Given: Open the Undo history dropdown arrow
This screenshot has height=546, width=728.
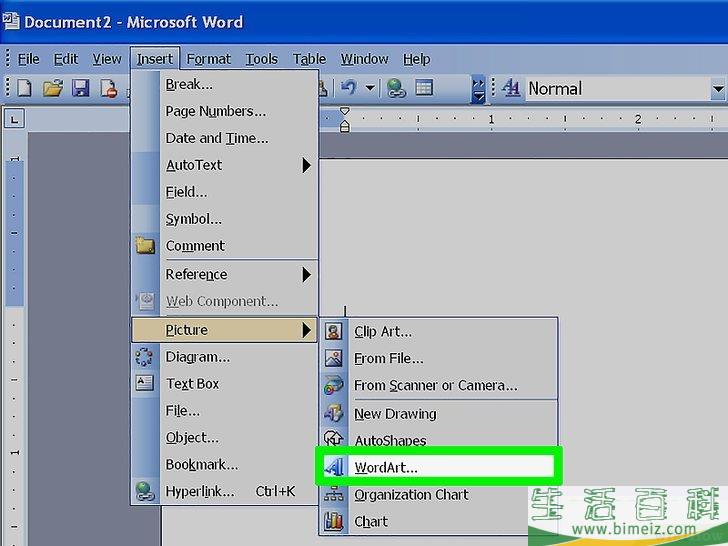Looking at the screenshot, I should pyautogui.click(x=370, y=87).
